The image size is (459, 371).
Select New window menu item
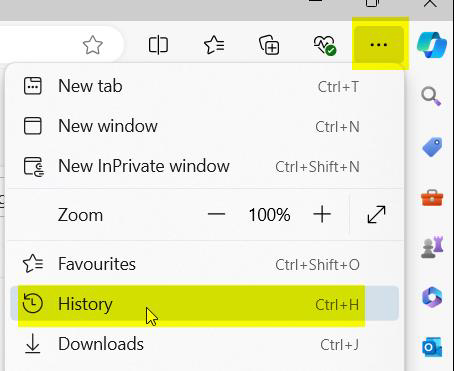coord(205,126)
